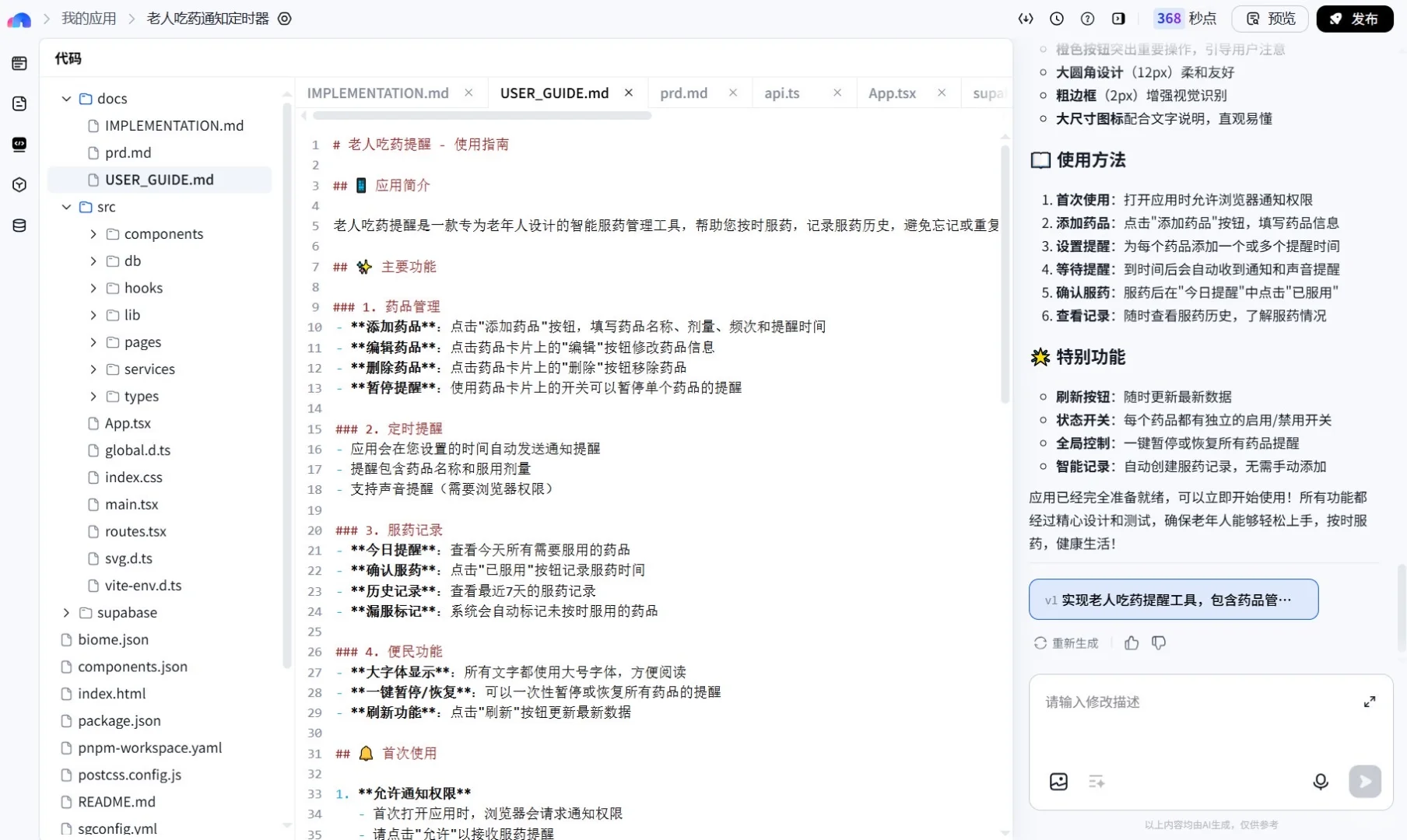Open the package/dependencies panel icon

(19, 185)
